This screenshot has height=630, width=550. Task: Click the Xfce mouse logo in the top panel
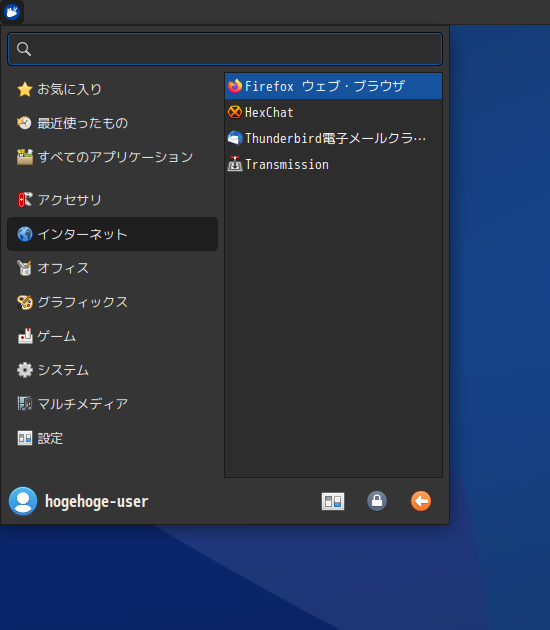12,12
